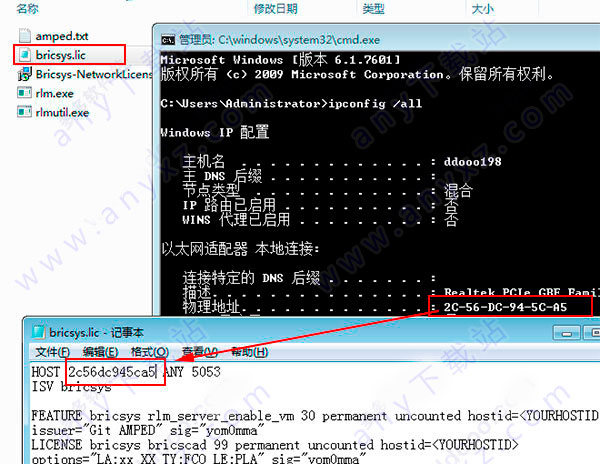Open the 编辑(E) menu in Notepad
Viewport: 600px width, 464px height.
coord(100,352)
